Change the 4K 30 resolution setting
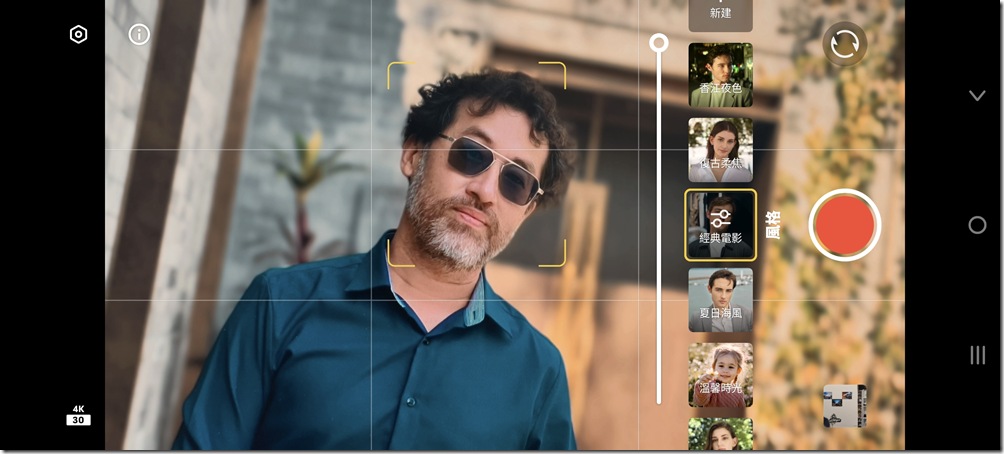The height and width of the screenshot is (454, 1004). (78, 415)
